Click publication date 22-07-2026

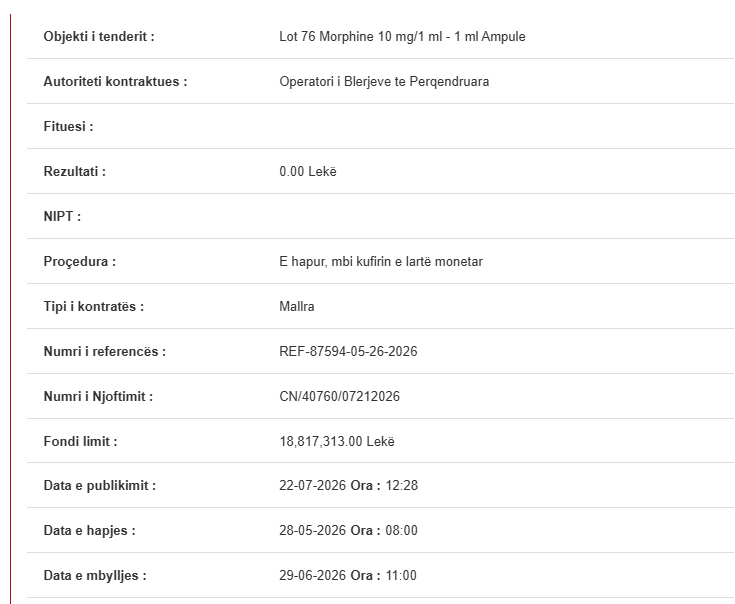click(312, 485)
